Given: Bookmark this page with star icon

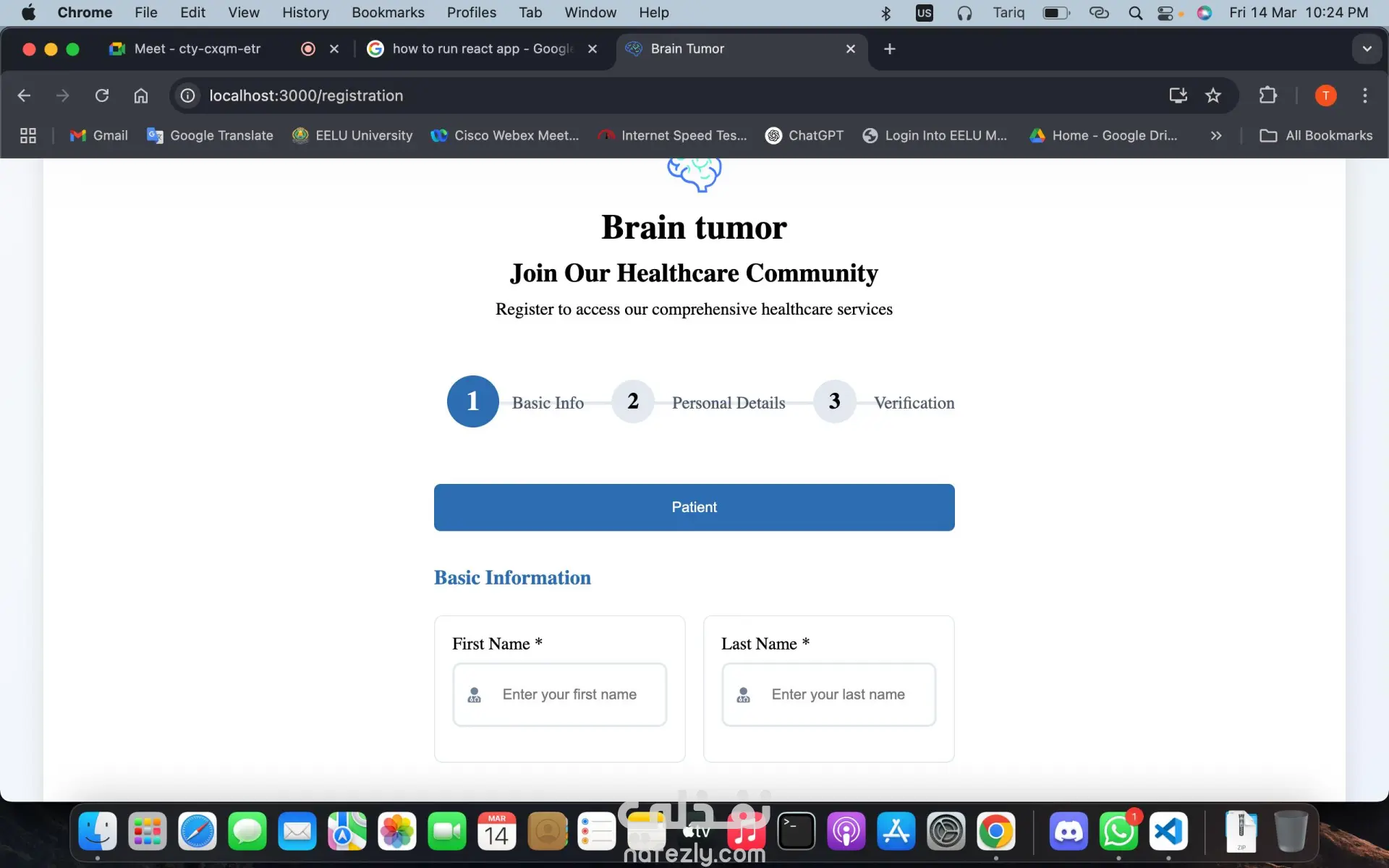Looking at the screenshot, I should pos(1213,95).
